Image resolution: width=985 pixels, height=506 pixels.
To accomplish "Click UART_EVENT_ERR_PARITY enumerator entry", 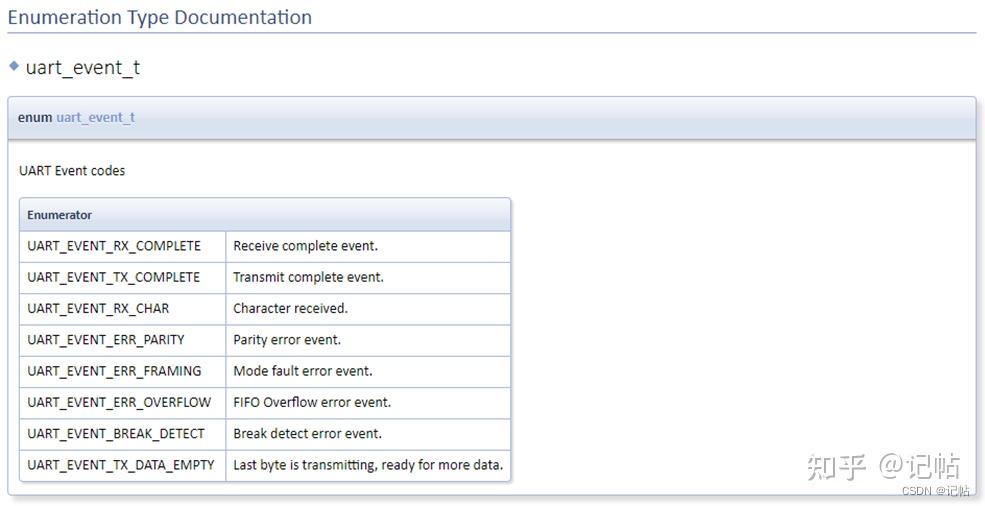I will click(106, 339).
